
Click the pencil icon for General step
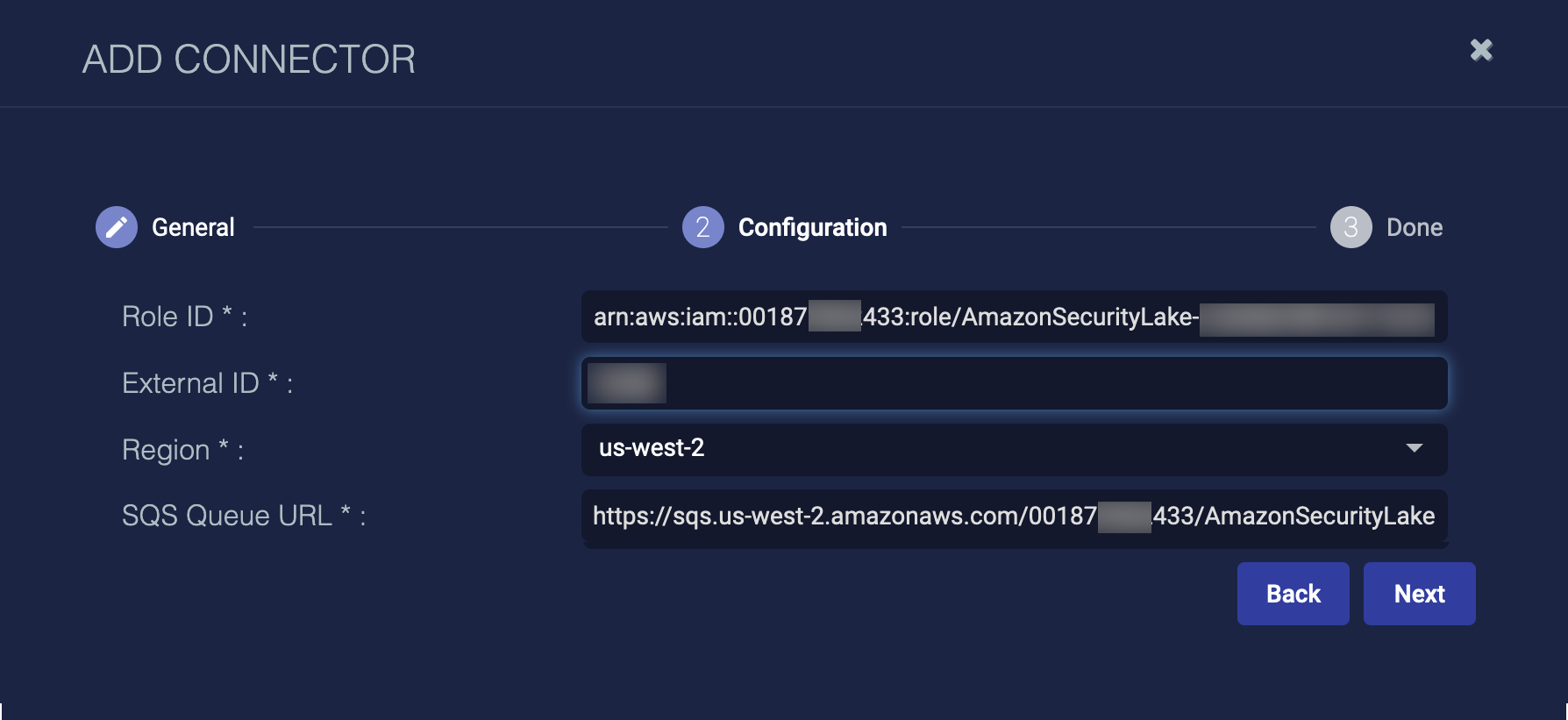[117, 227]
